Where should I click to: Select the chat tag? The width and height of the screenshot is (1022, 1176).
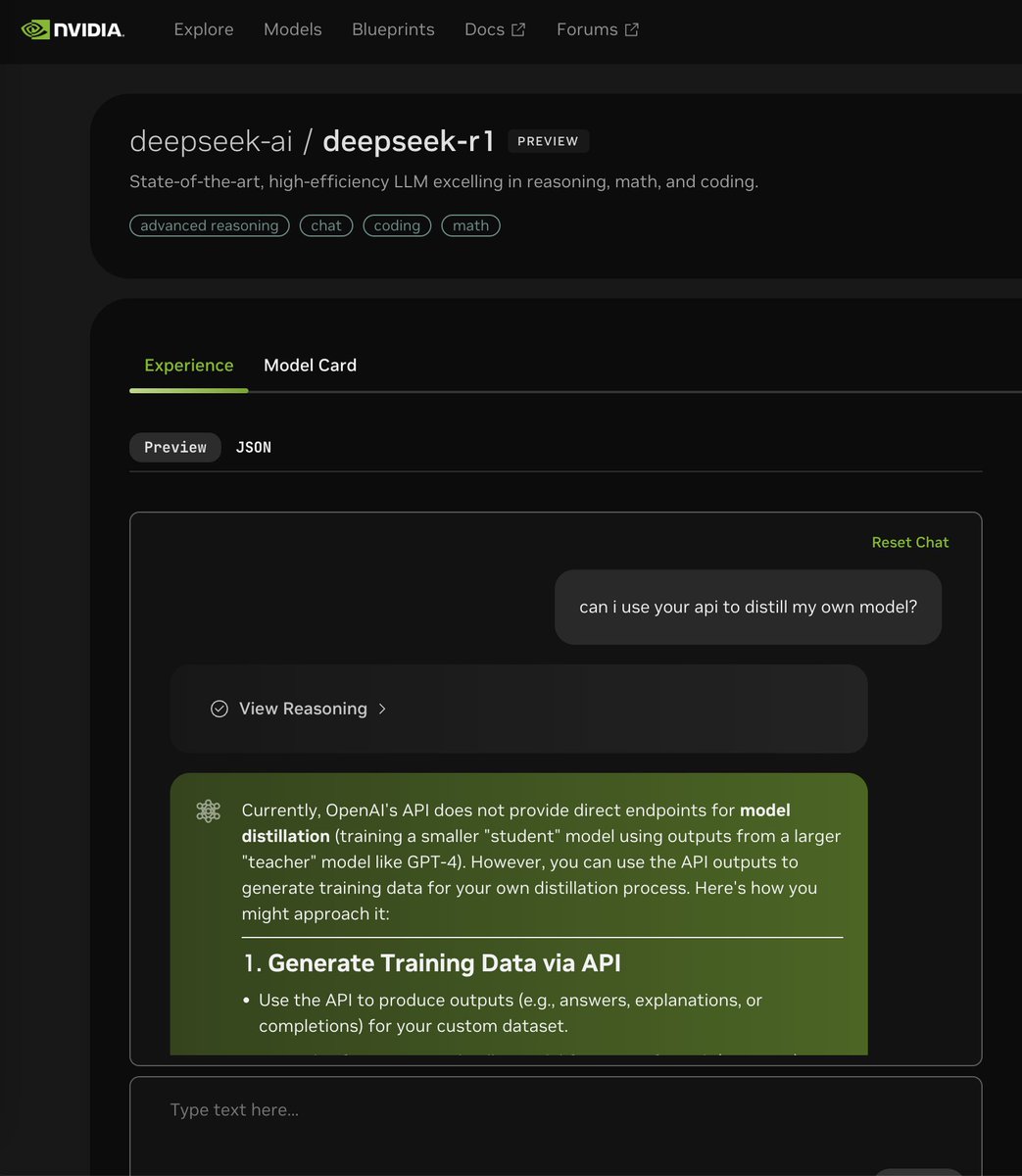tap(326, 225)
